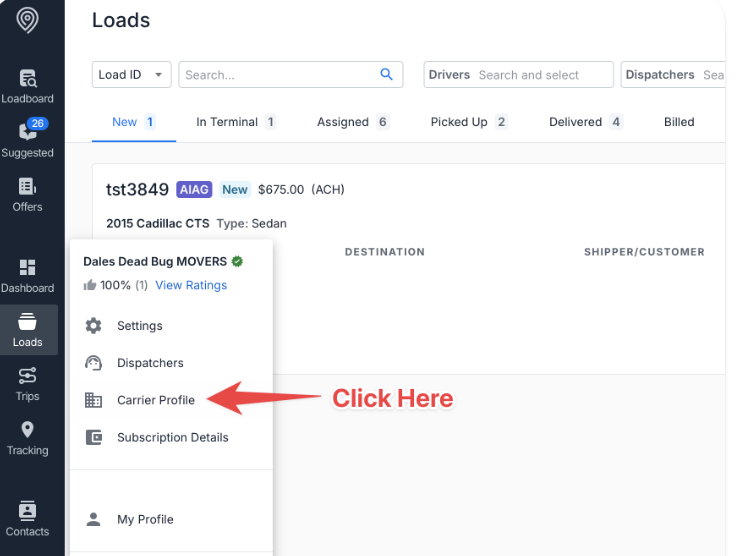Click the $675.00 price text
750x556 pixels.
point(281,189)
